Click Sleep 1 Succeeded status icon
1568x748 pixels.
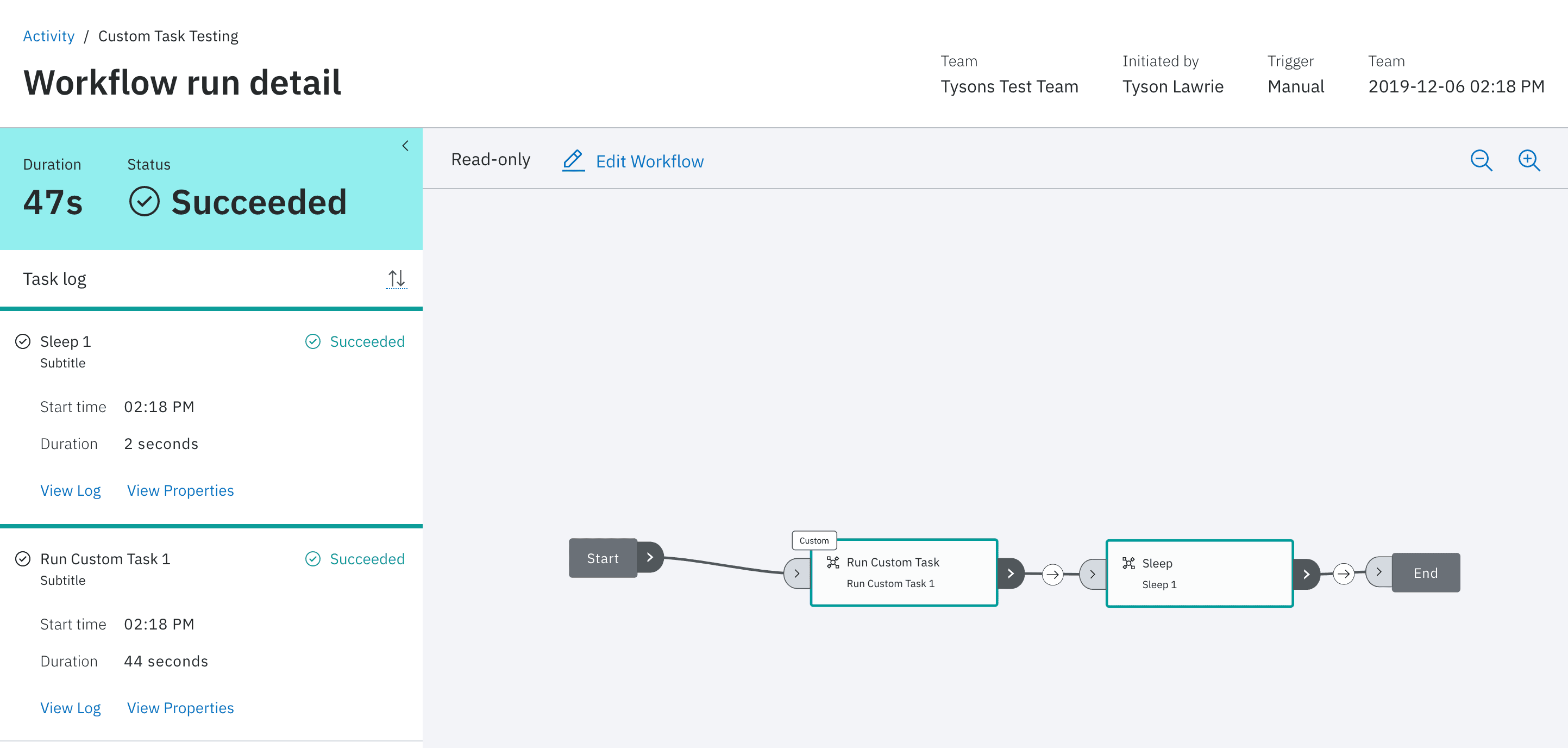point(313,341)
